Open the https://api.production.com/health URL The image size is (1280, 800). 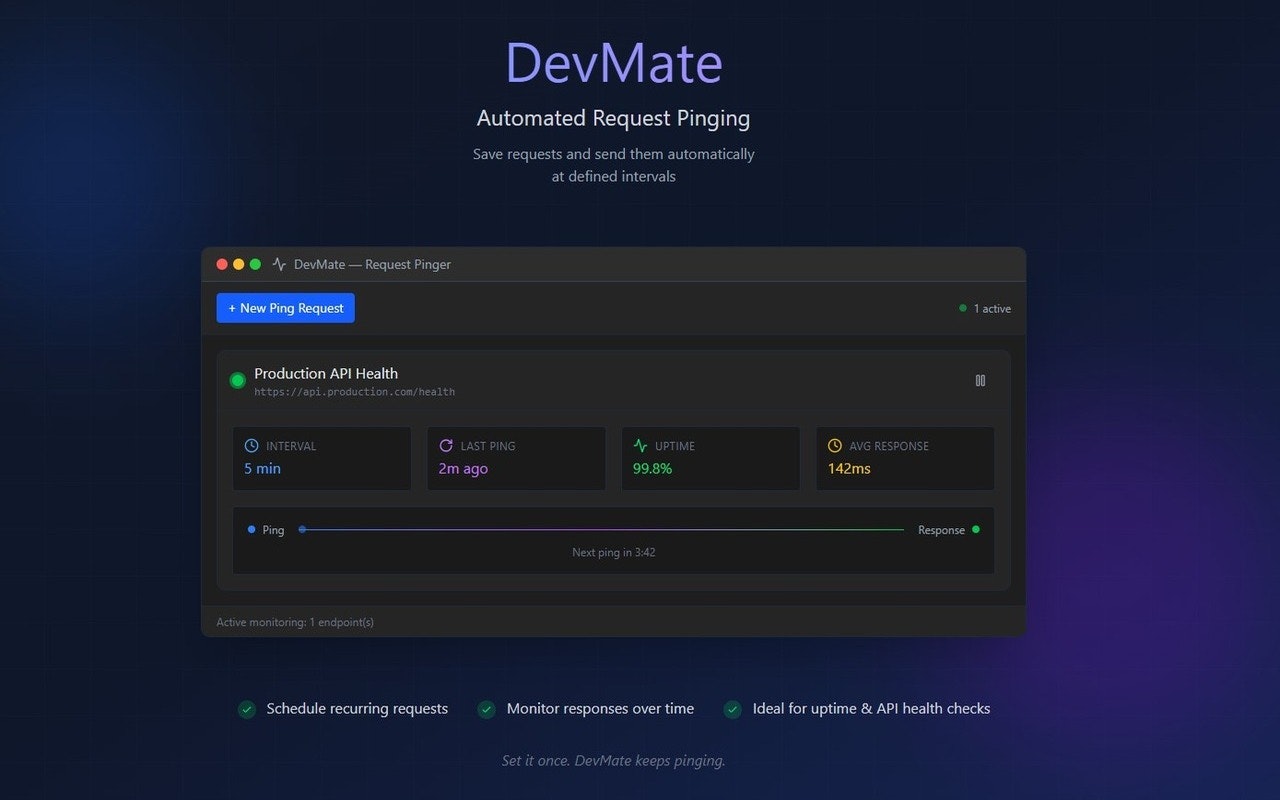coord(355,392)
